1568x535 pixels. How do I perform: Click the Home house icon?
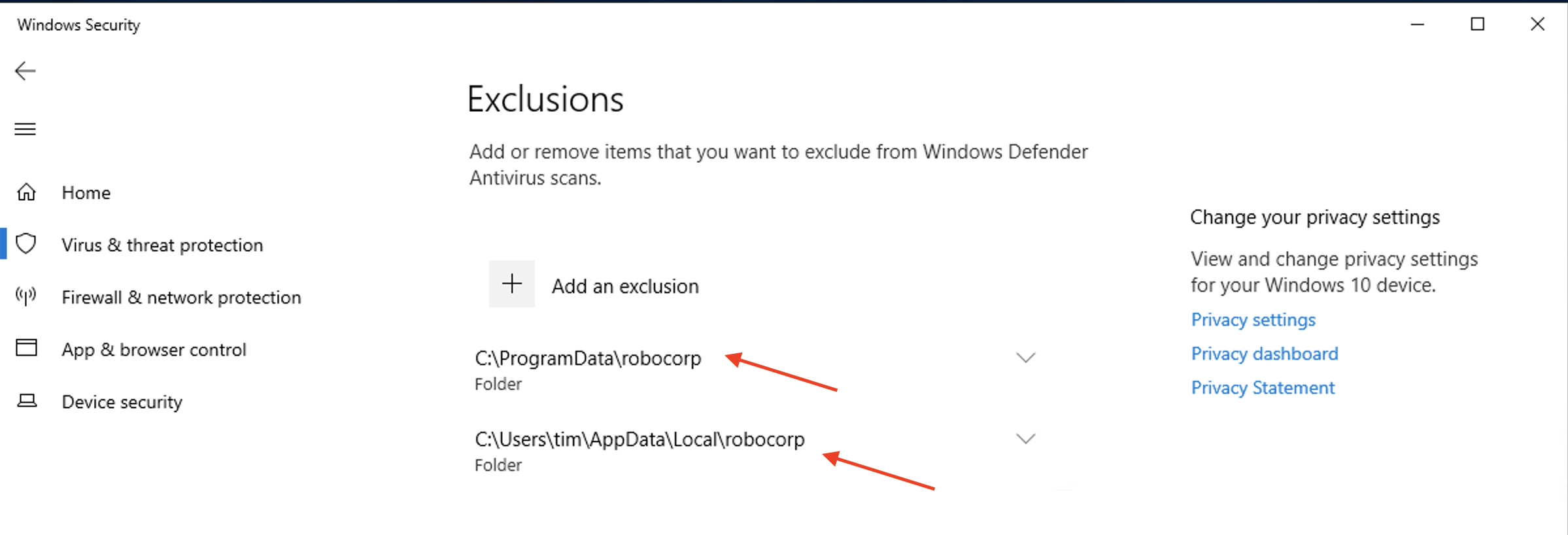click(27, 192)
